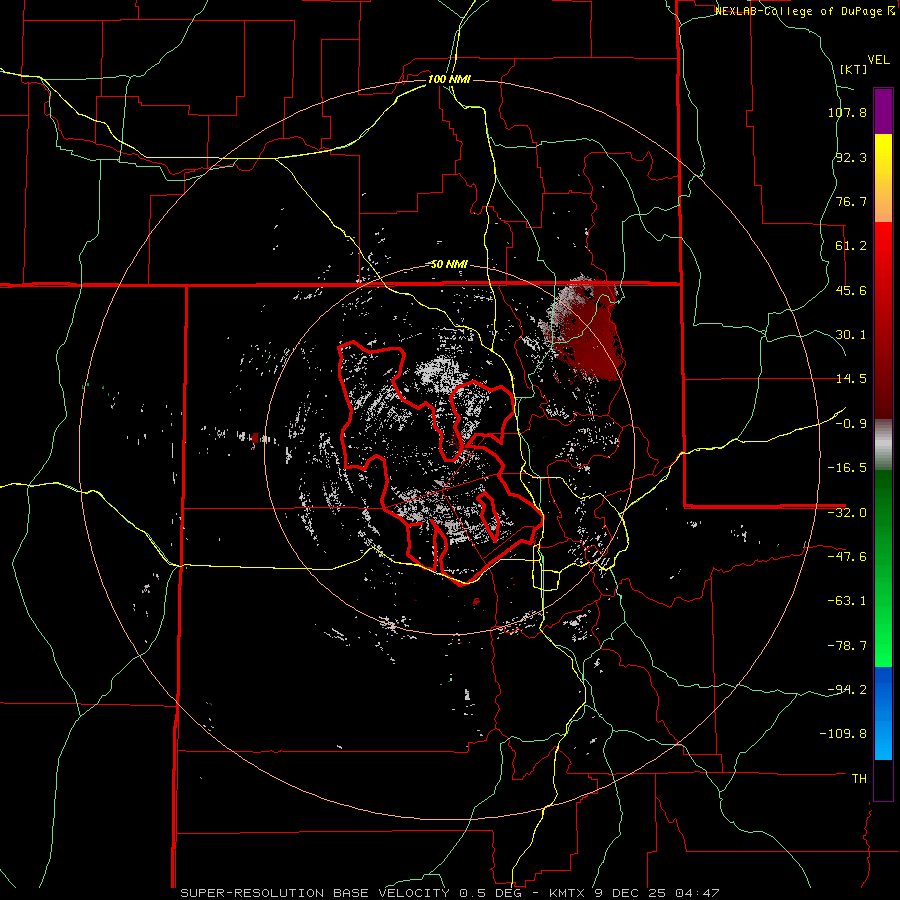This screenshot has height=900, width=900.
Task: Click the small red echo west of radar
Action: tap(255, 438)
